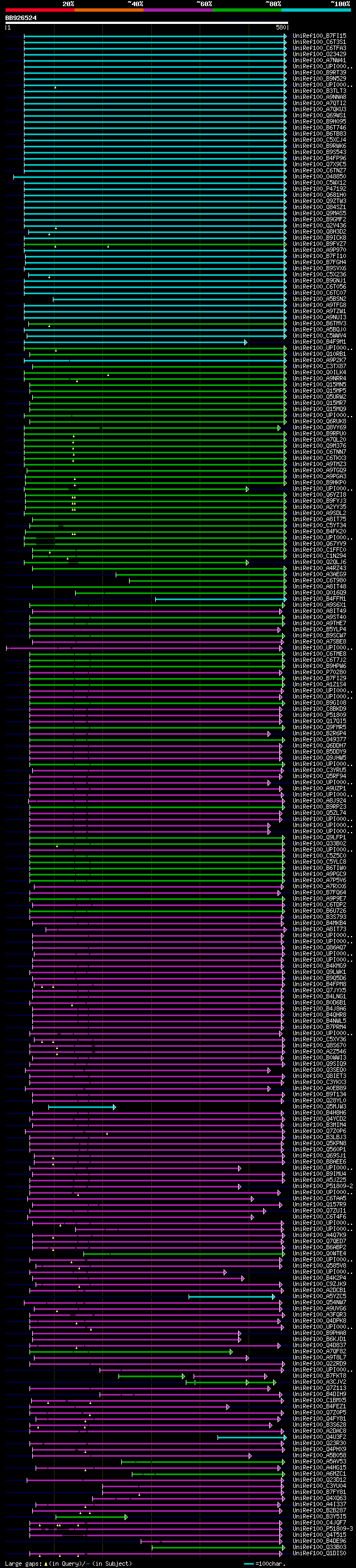Open hit UniRef100_Q2QLJ6
356x1568 pixels.
point(319,562)
